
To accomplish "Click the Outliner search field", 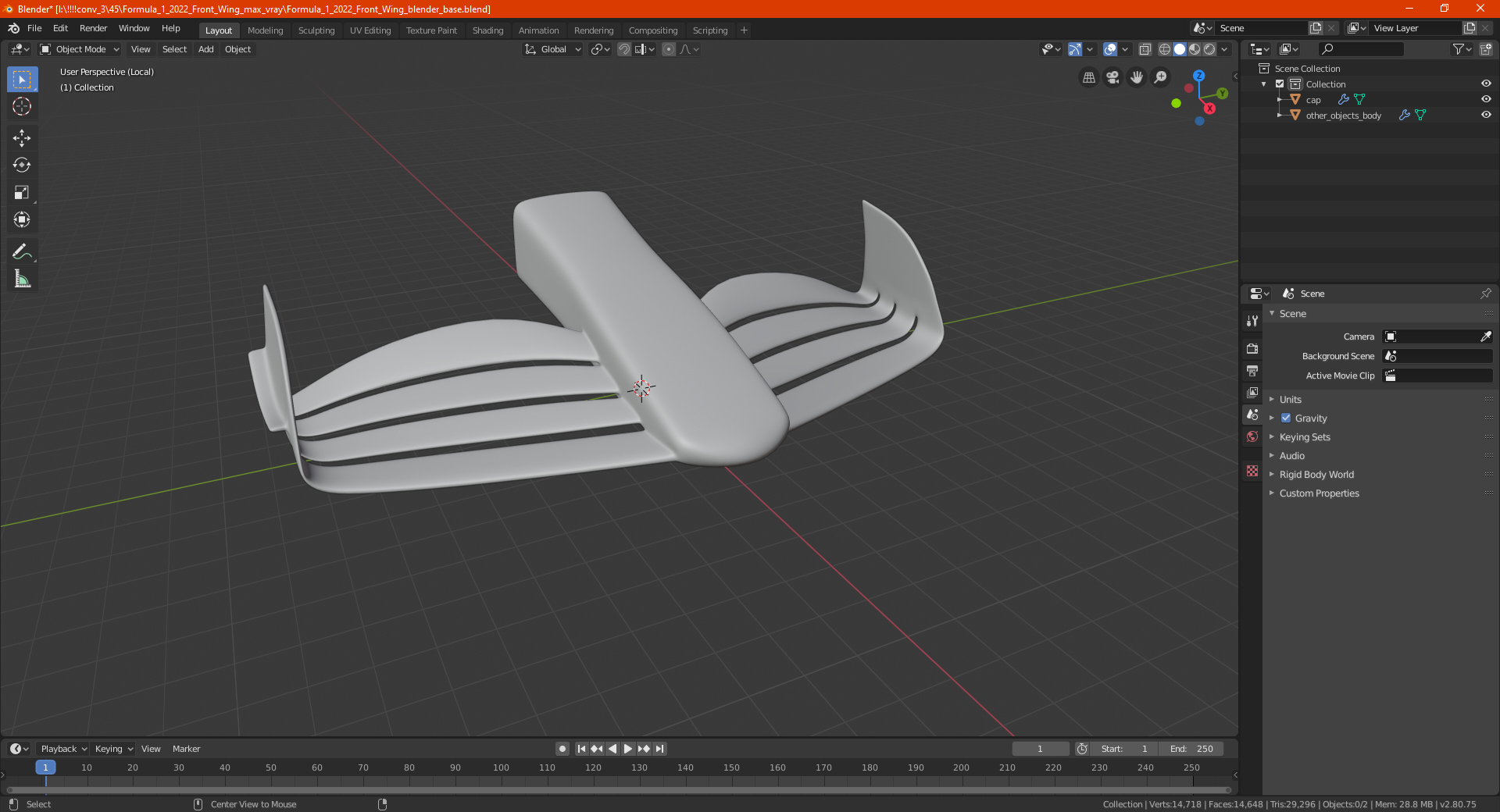I will (x=1360, y=49).
